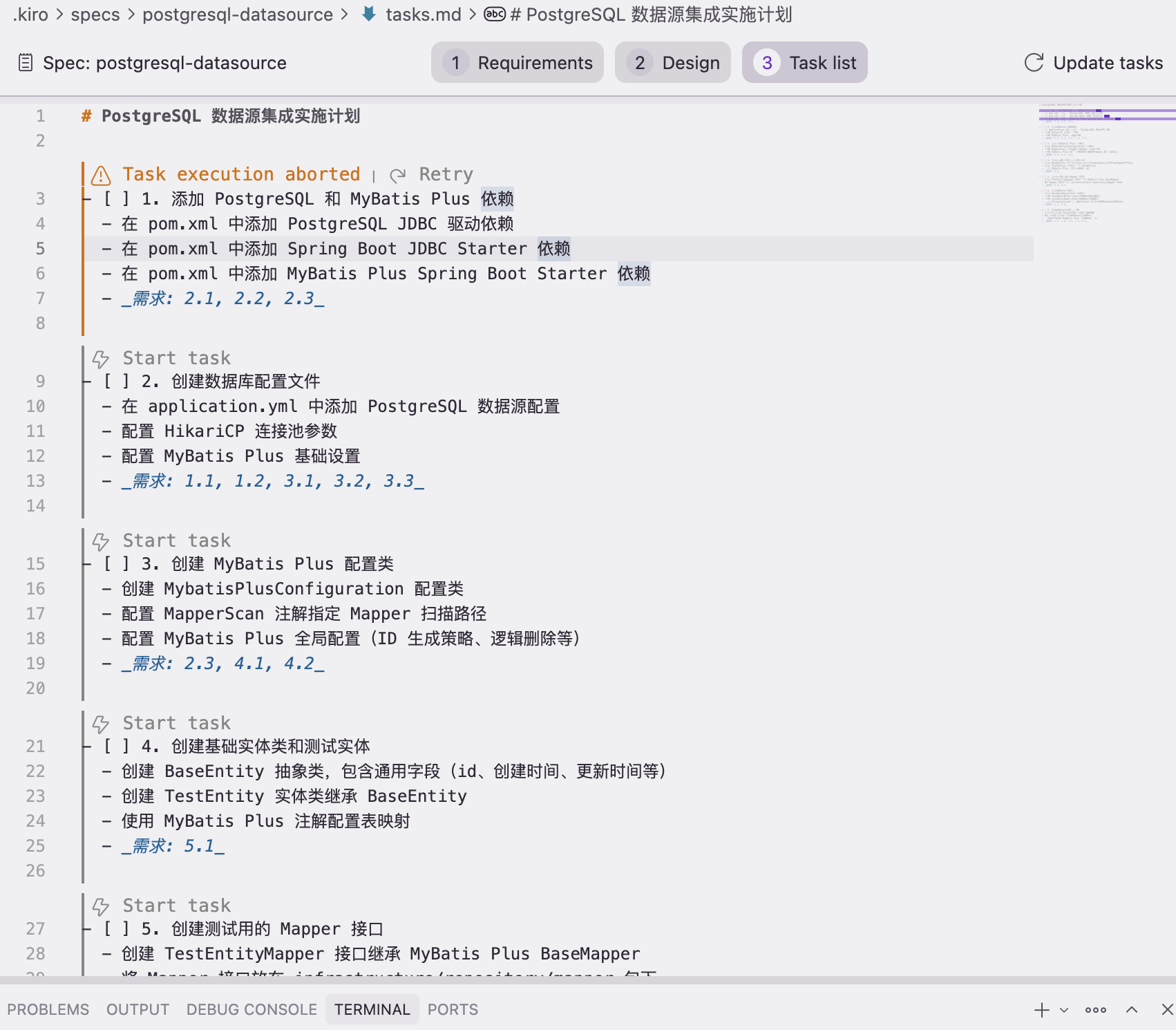
Task: Open a new terminal with plus icon
Action: click(x=1041, y=1010)
